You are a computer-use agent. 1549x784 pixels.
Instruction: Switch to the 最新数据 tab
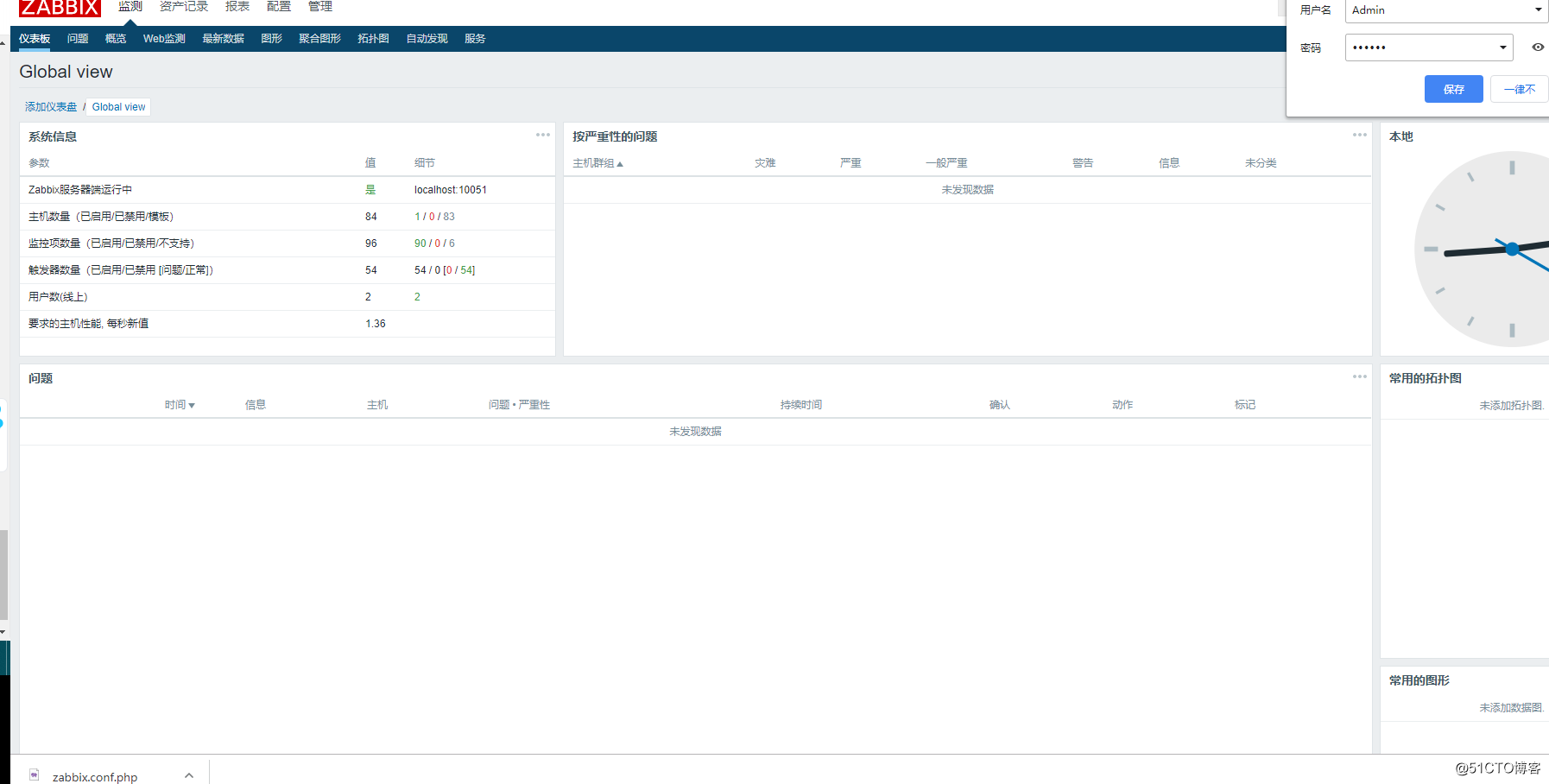tap(223, 38)
